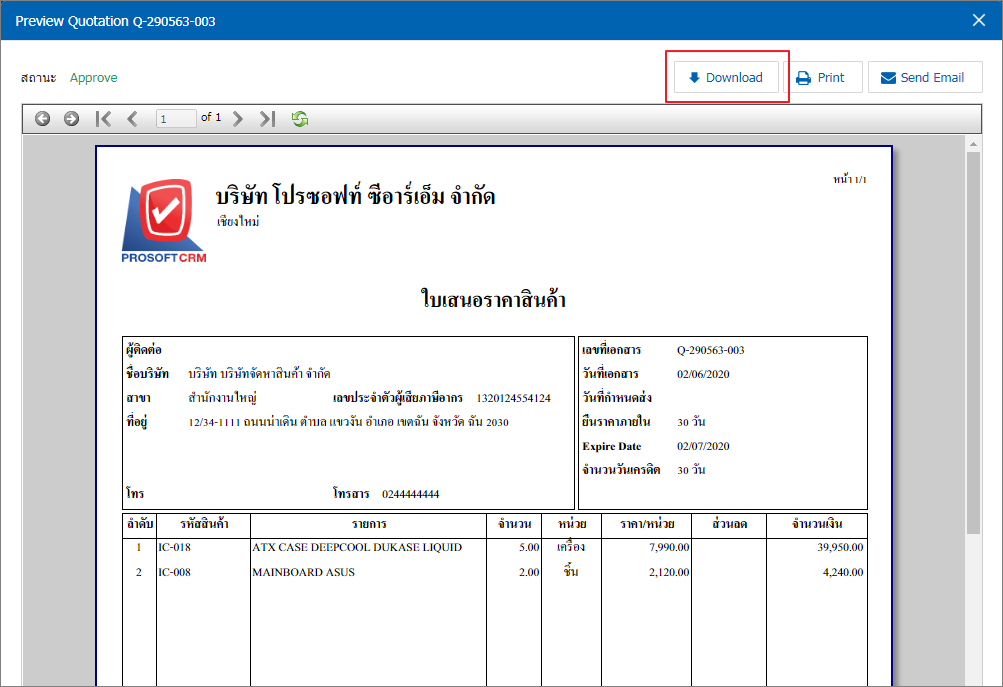Click unit price 2,120.00
The height and width of the screenshot is (687, 1003).
(x=669, y=572)
